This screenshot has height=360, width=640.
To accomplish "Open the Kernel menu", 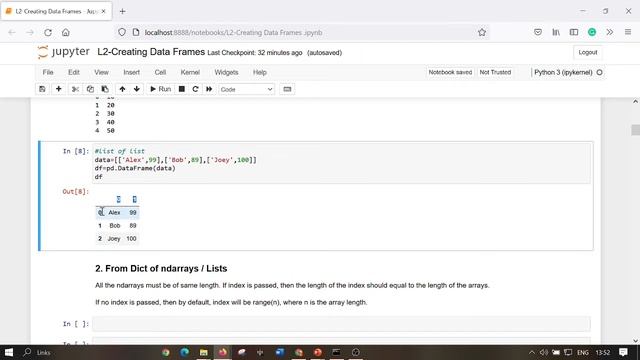I will coord(190,72).
